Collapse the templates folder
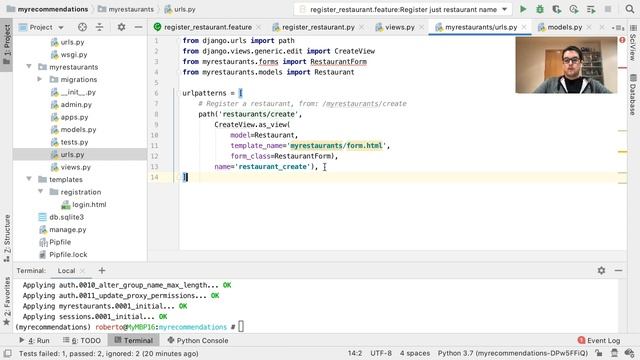The image size is (640, 360). pos(29,179)
